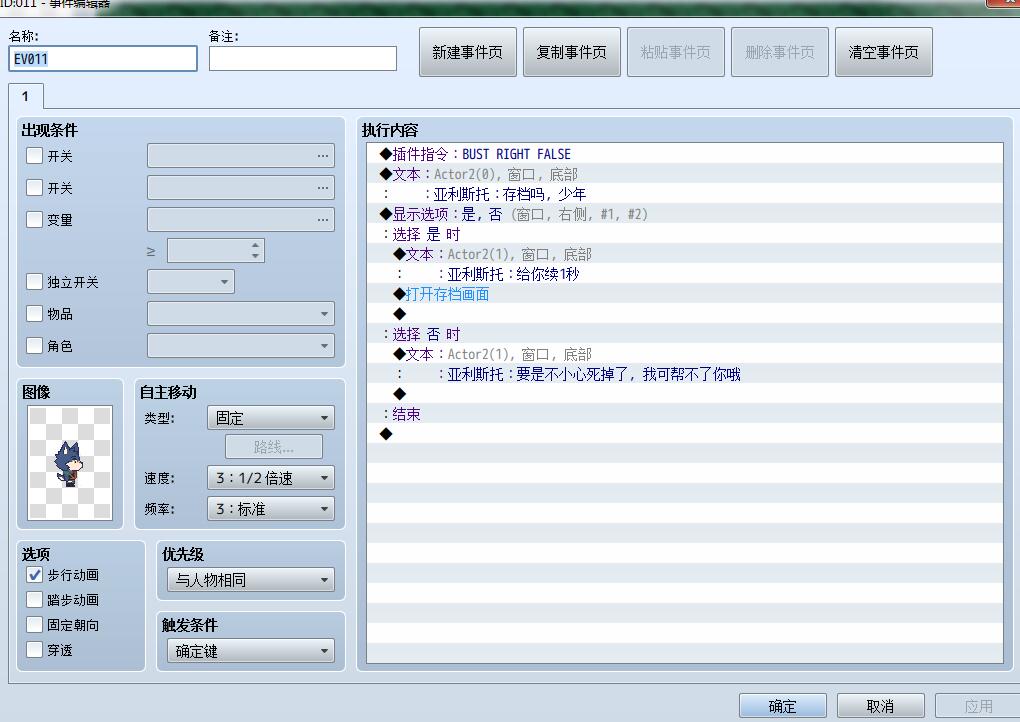Enable the 穿透 option
Viewport: 1020px width, 722px height.
pos(34,650)
